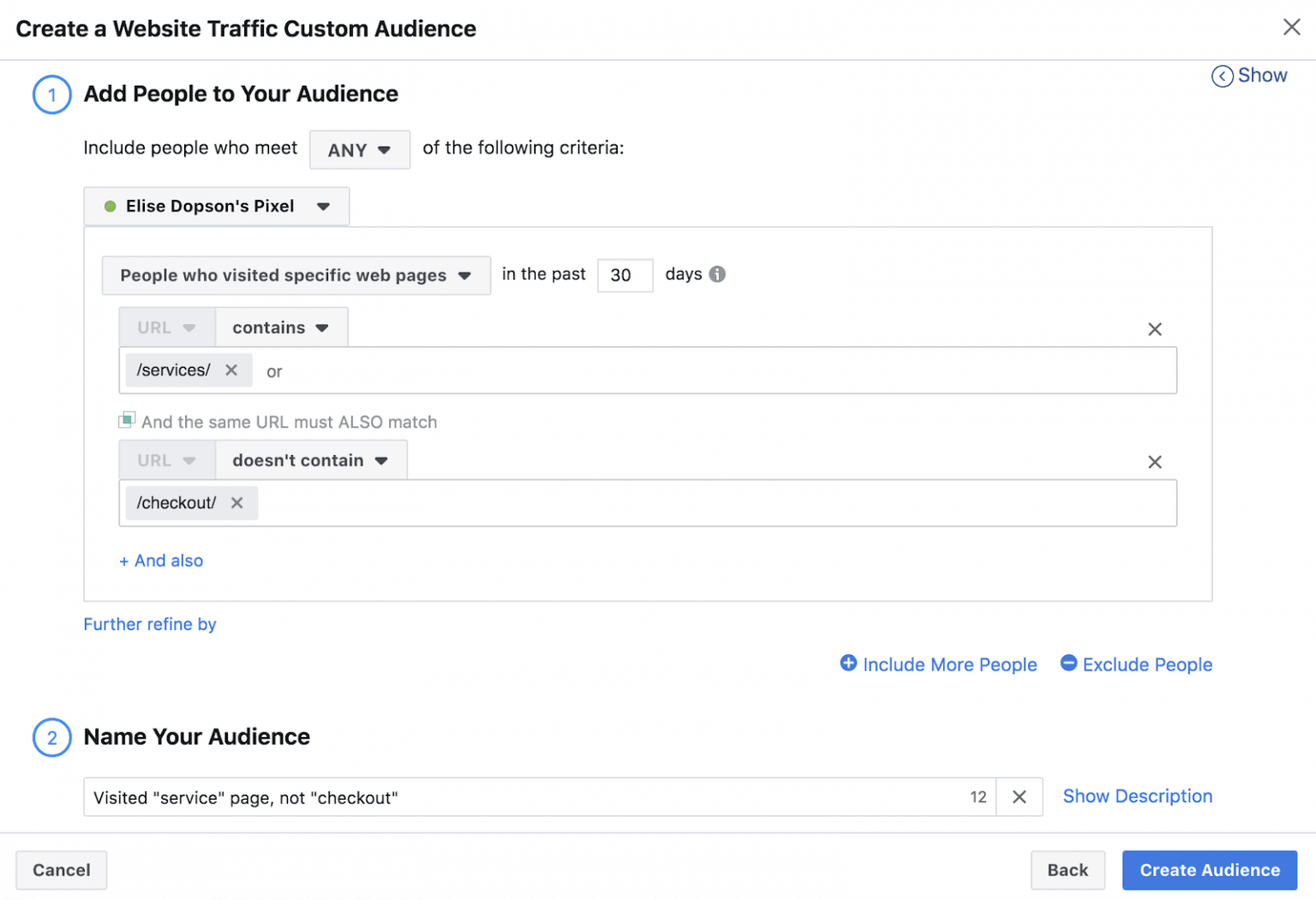Expand the Elise Dopson's Pixel dropdown
The height and width of the screenshot is (900, 1316).
(217, 207)
